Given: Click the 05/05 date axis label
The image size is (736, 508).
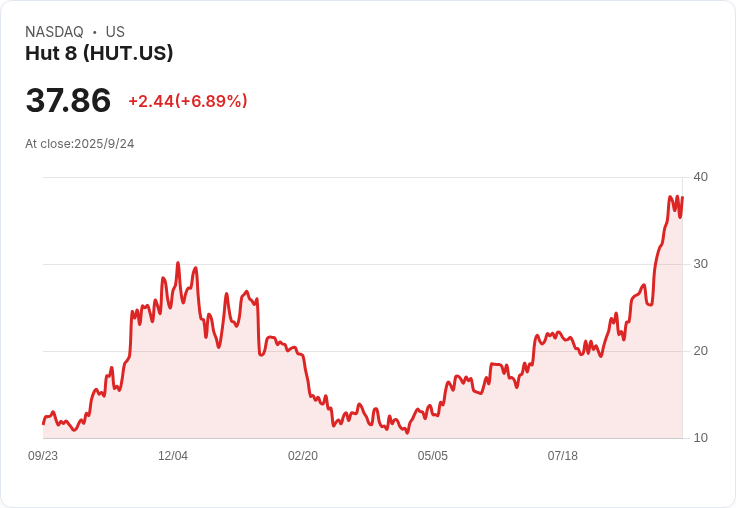Looking at the screenshot, I should tap(433, 455).
